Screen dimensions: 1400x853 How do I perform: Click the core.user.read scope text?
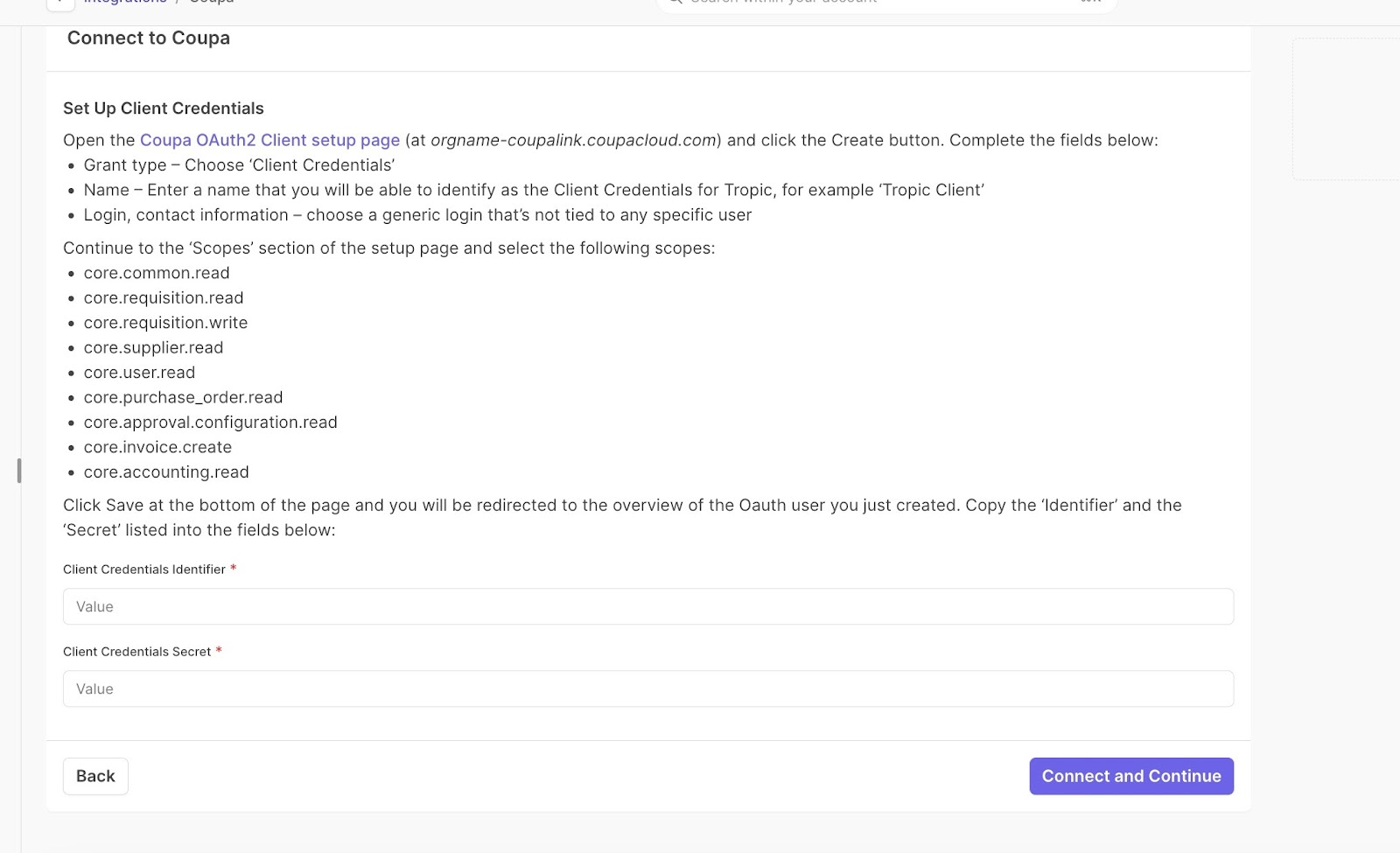139,373
